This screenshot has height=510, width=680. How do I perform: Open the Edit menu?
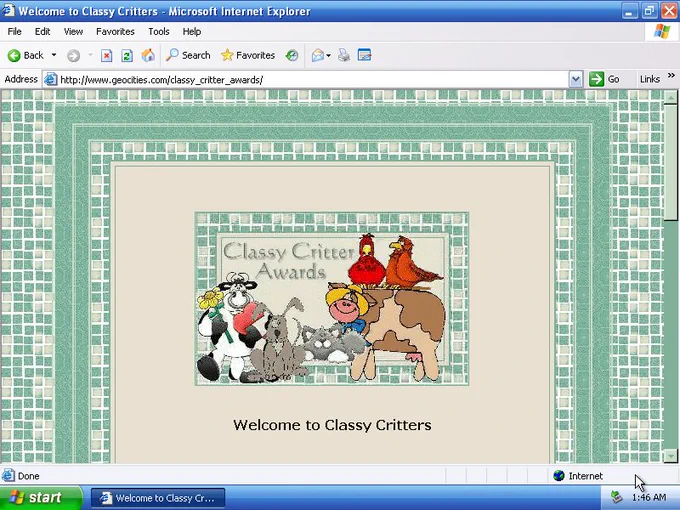(42, 32)
